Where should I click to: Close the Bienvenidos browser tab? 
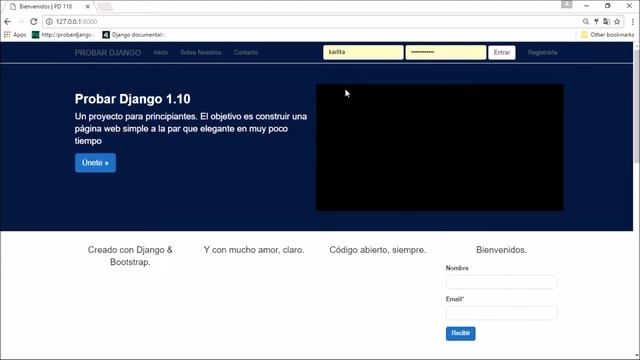pyautogui.click(x=87, y=7)
